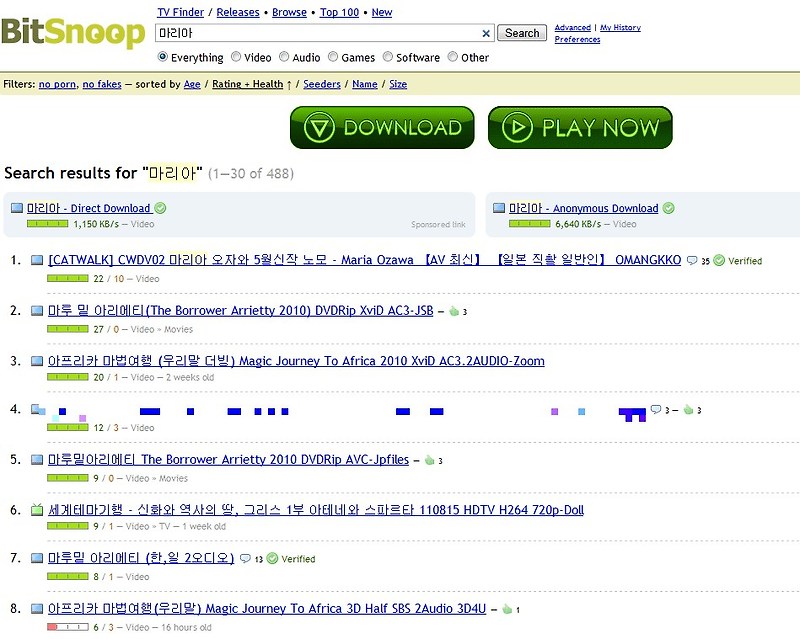Click the green health bar of Direct Download
This screenshot has height=639, width=800.
(47, 224)
